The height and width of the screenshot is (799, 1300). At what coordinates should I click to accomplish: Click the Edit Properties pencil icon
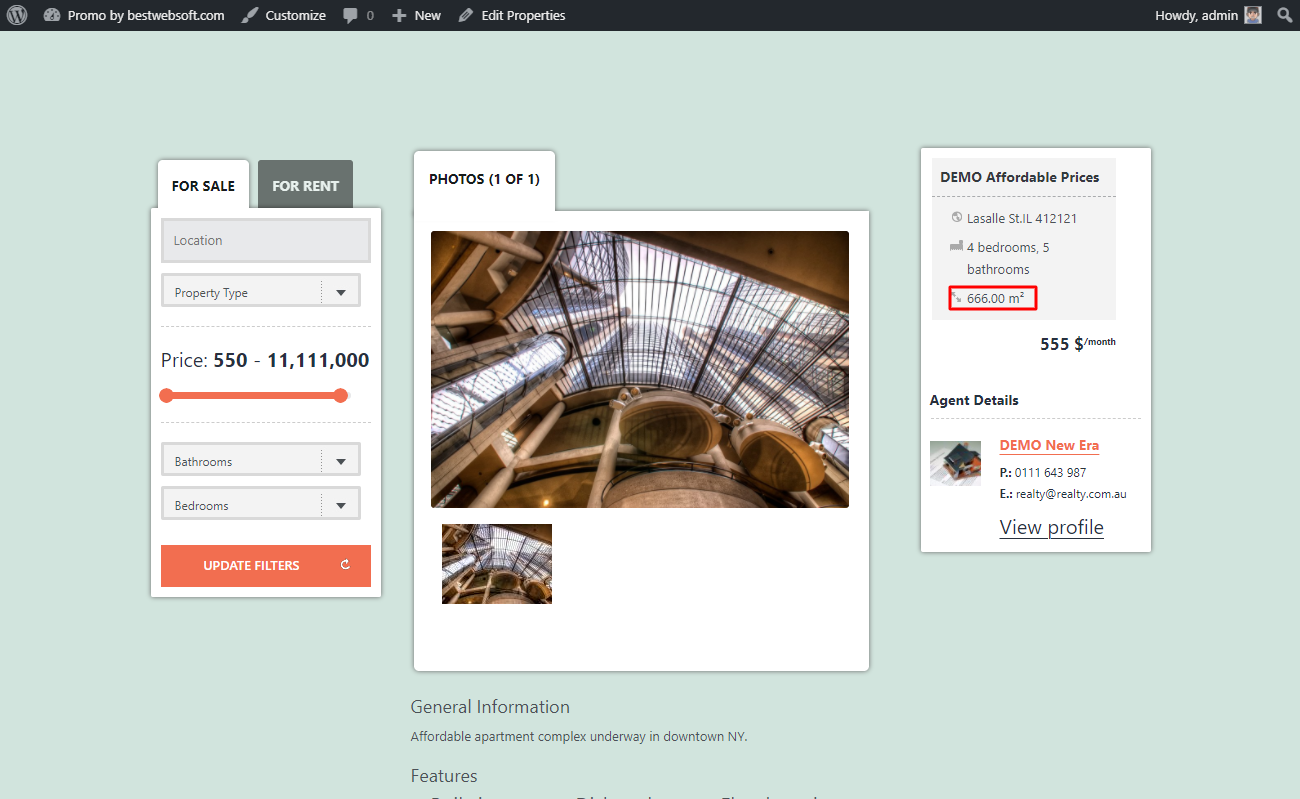(465, 15)
